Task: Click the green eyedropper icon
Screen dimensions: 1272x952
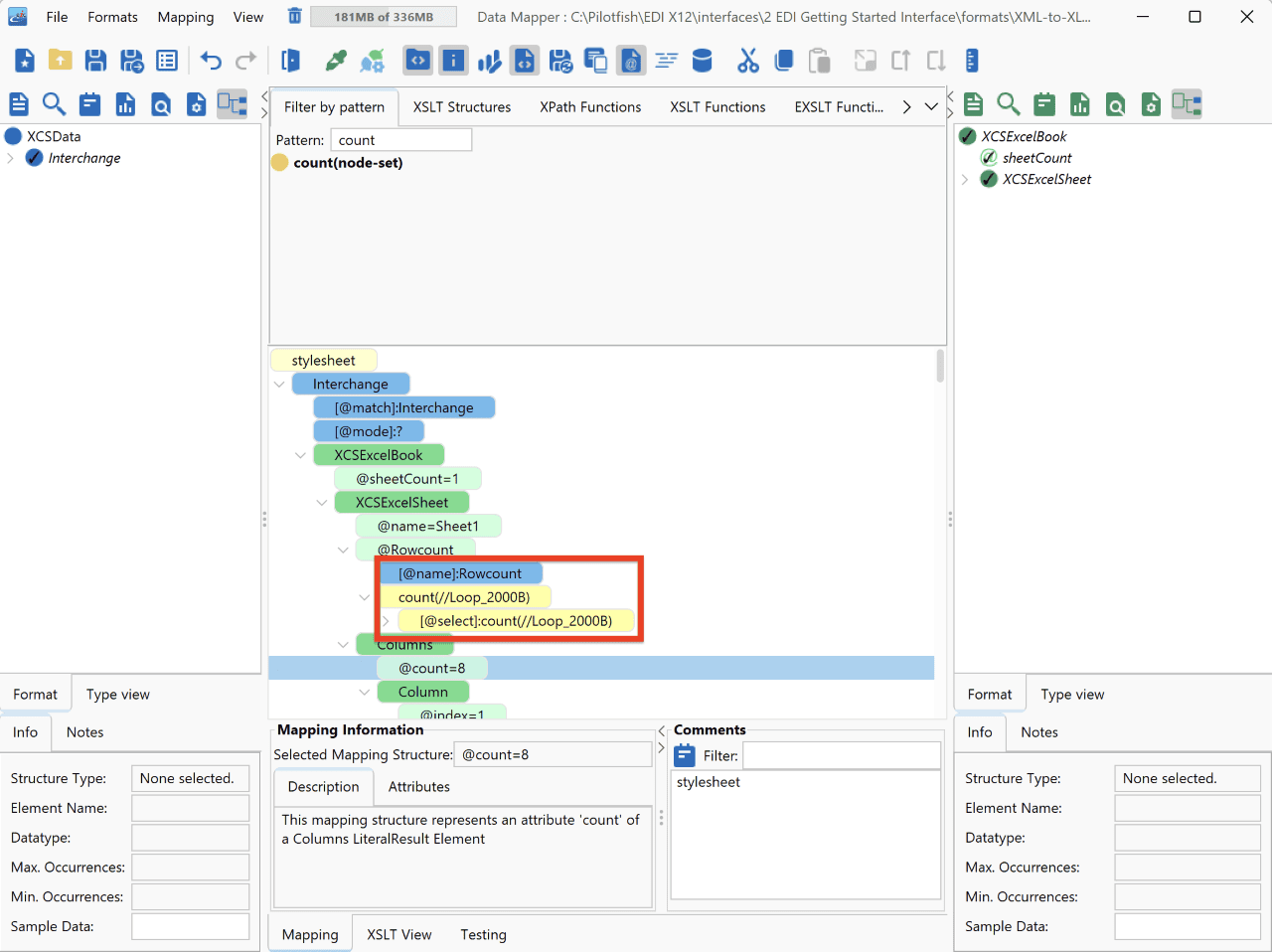Action: tap(337, 61)
